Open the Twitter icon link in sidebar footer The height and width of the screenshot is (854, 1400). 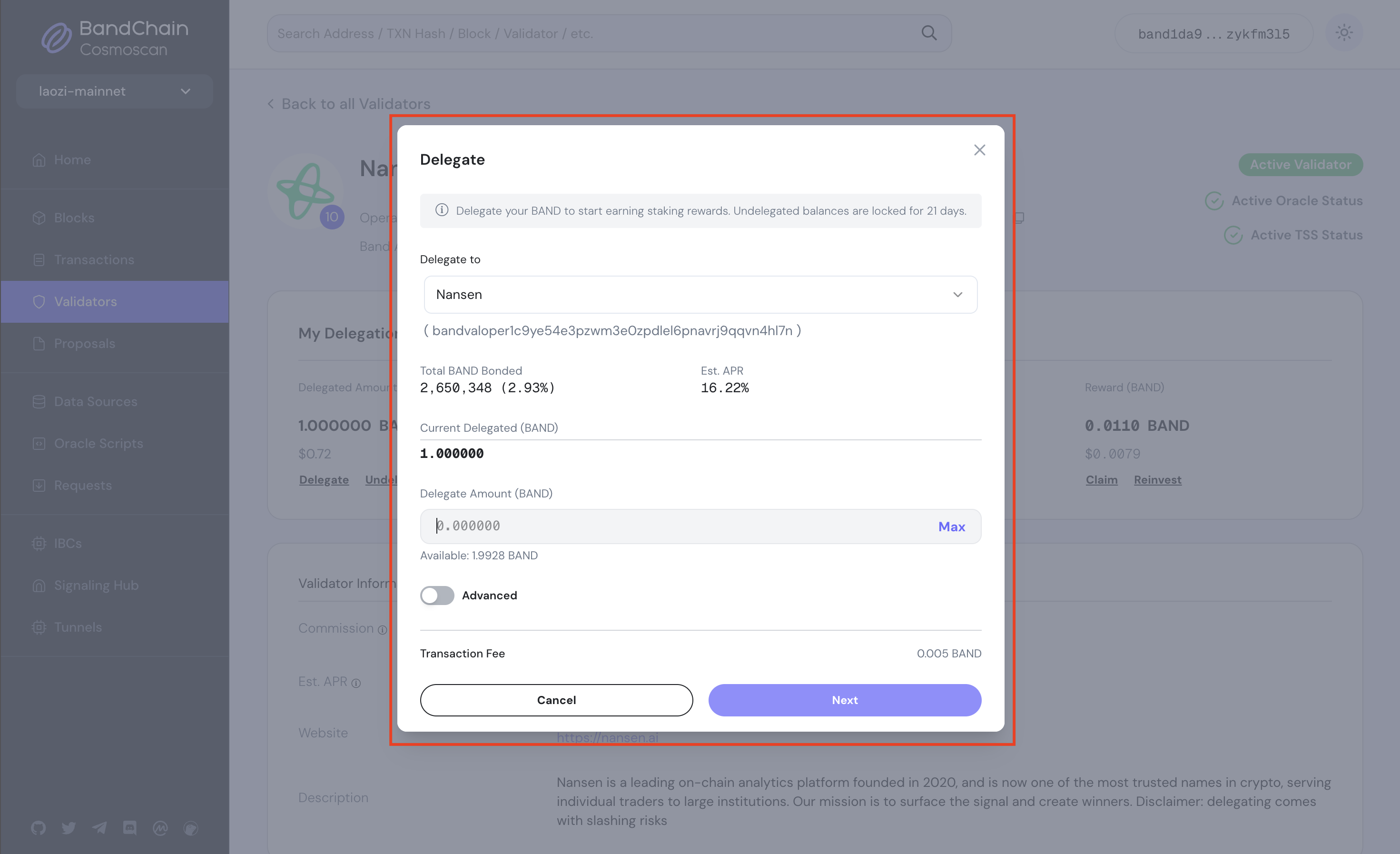(x=69, y=828)
